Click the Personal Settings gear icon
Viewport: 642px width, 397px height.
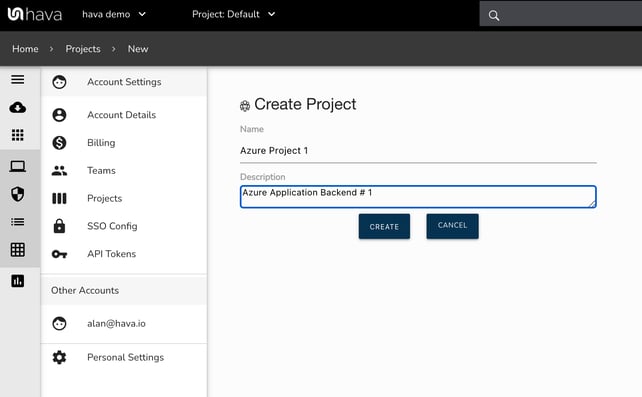point(59,358)
